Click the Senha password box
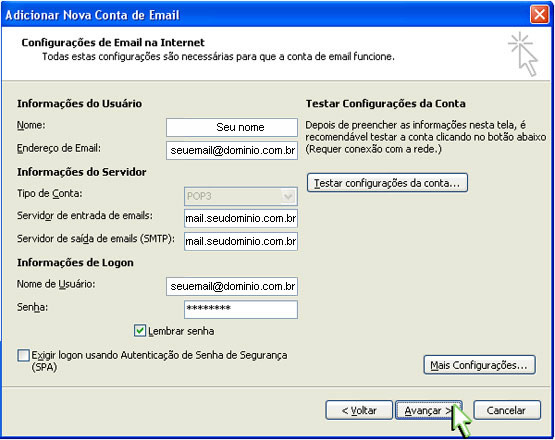Image resolution: width=555 pixels, height=440 pixels. click(241, 309)
